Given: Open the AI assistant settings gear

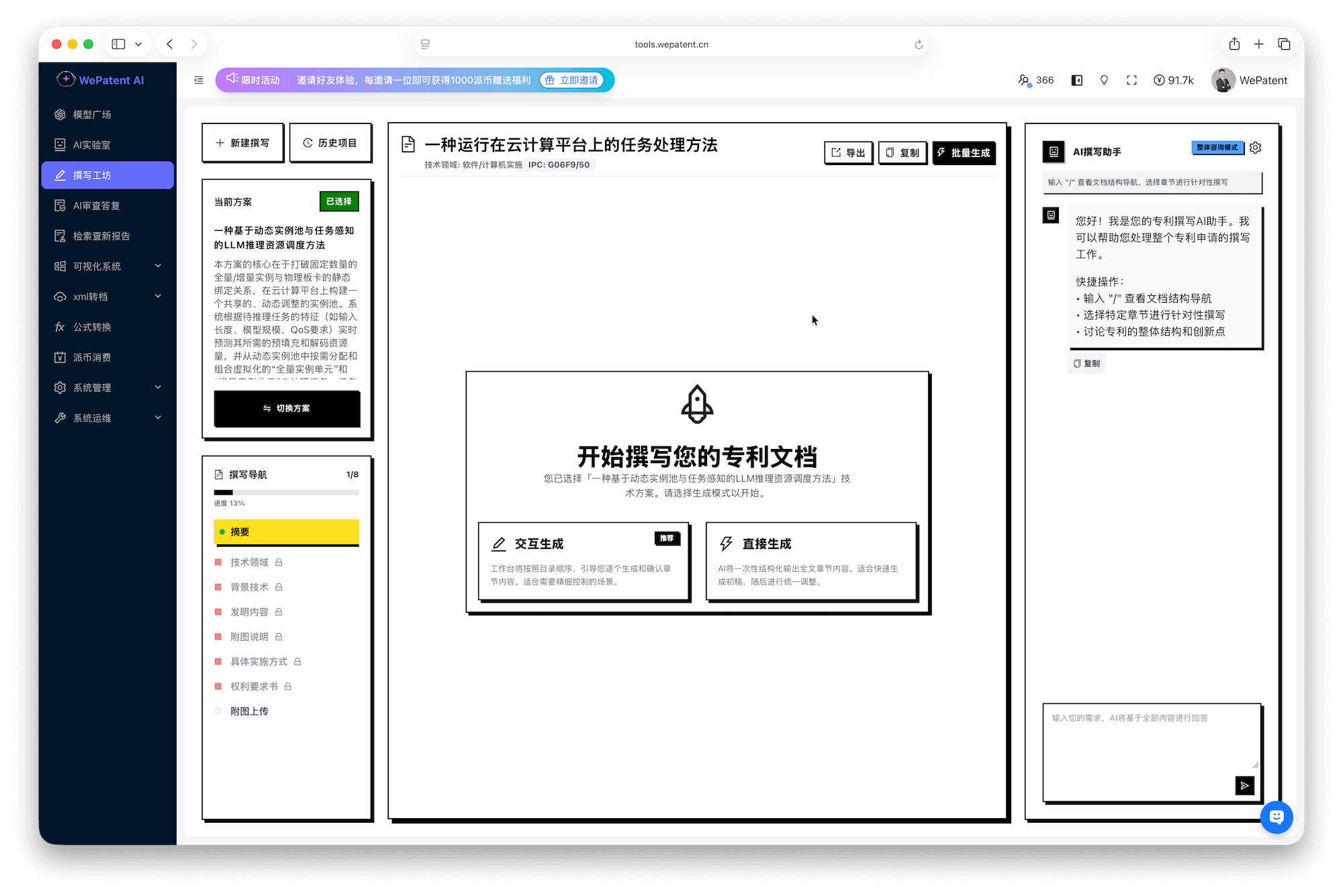Looking at the screenshot, I should point(1256,148).
